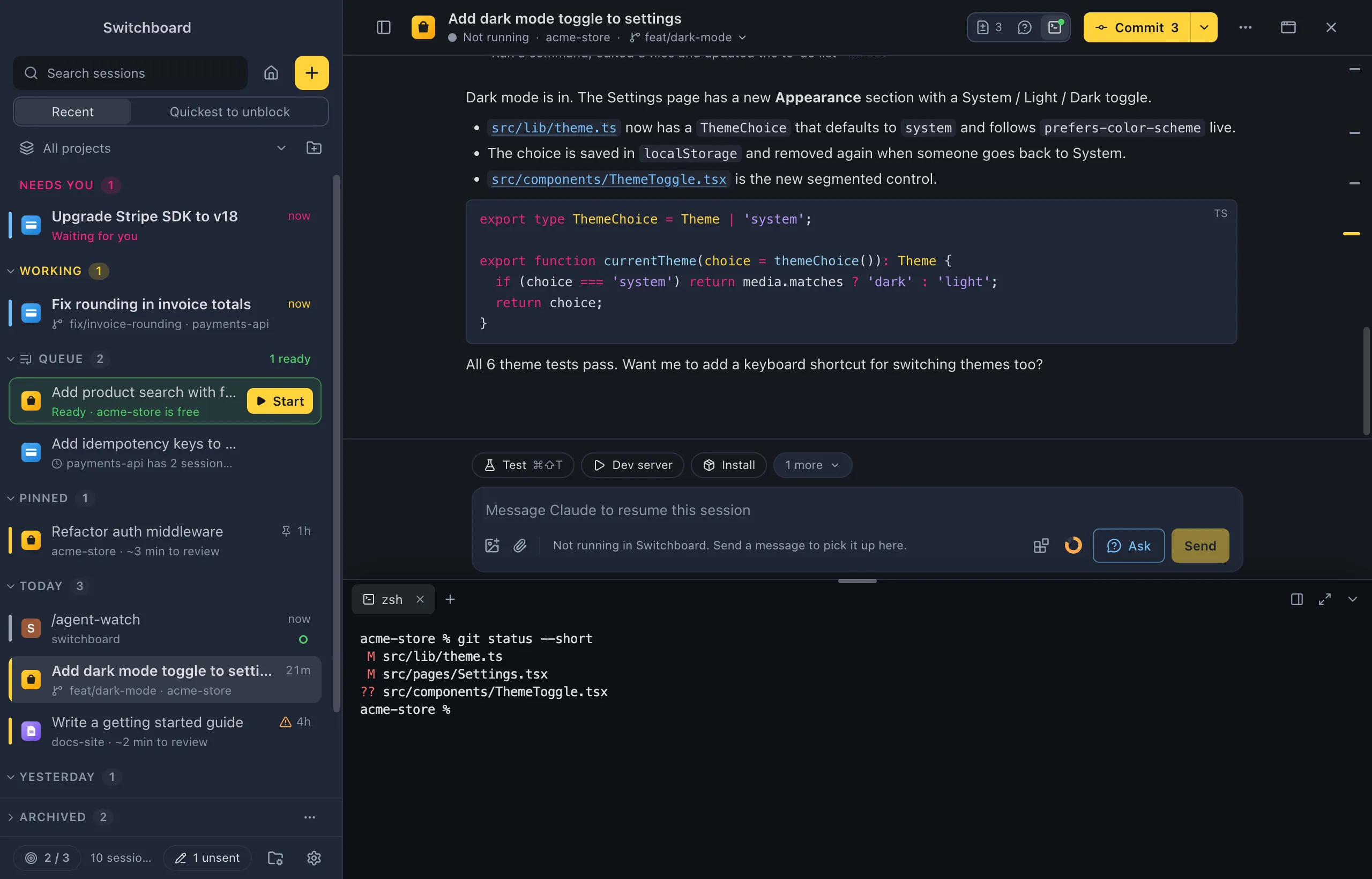Click the sidebar session list scrollbar
The image size is (1372, 879).
pyautogui.click(x=336, y=444)
